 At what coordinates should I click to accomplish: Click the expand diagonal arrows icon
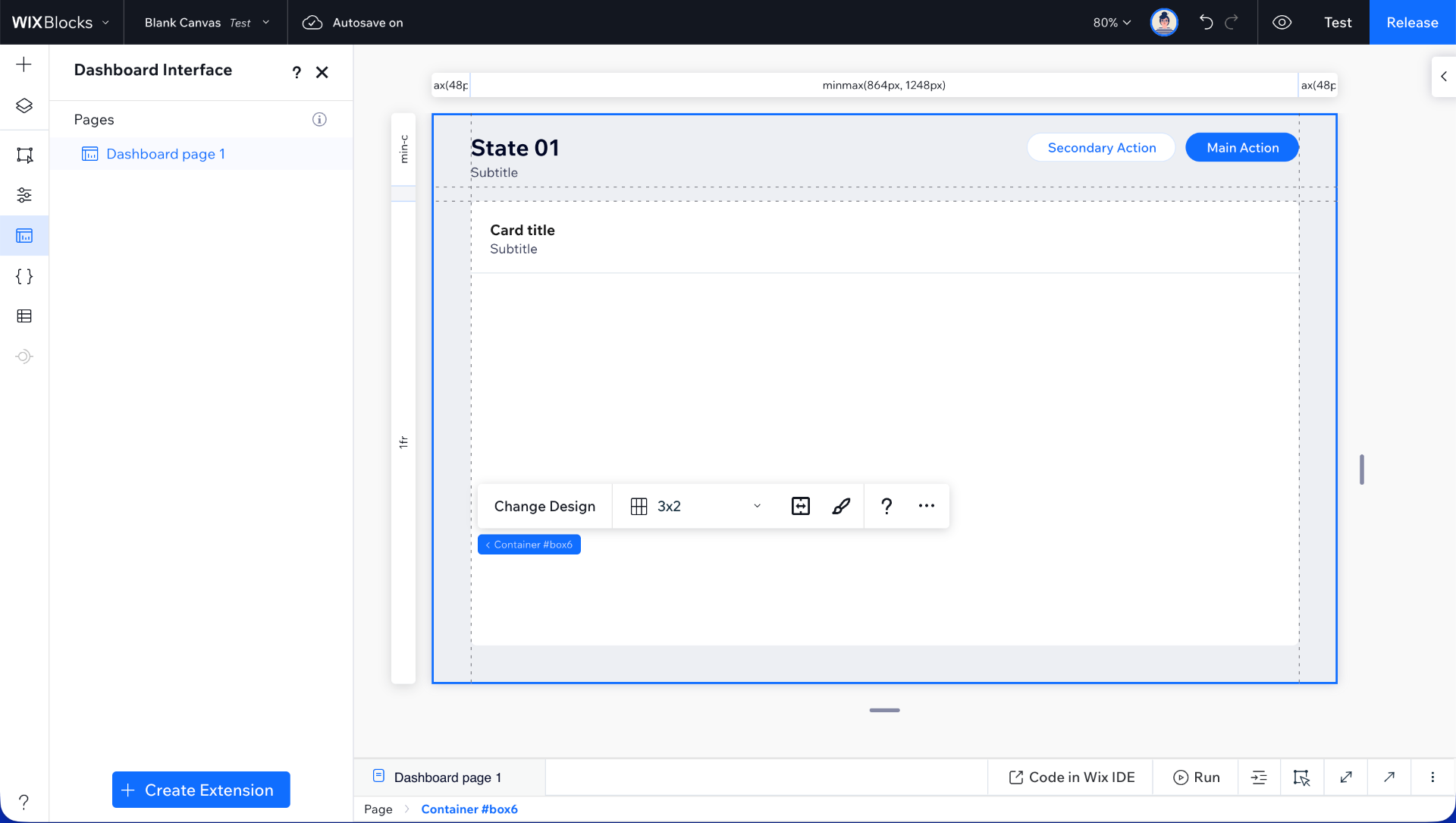pos(1346,777)
